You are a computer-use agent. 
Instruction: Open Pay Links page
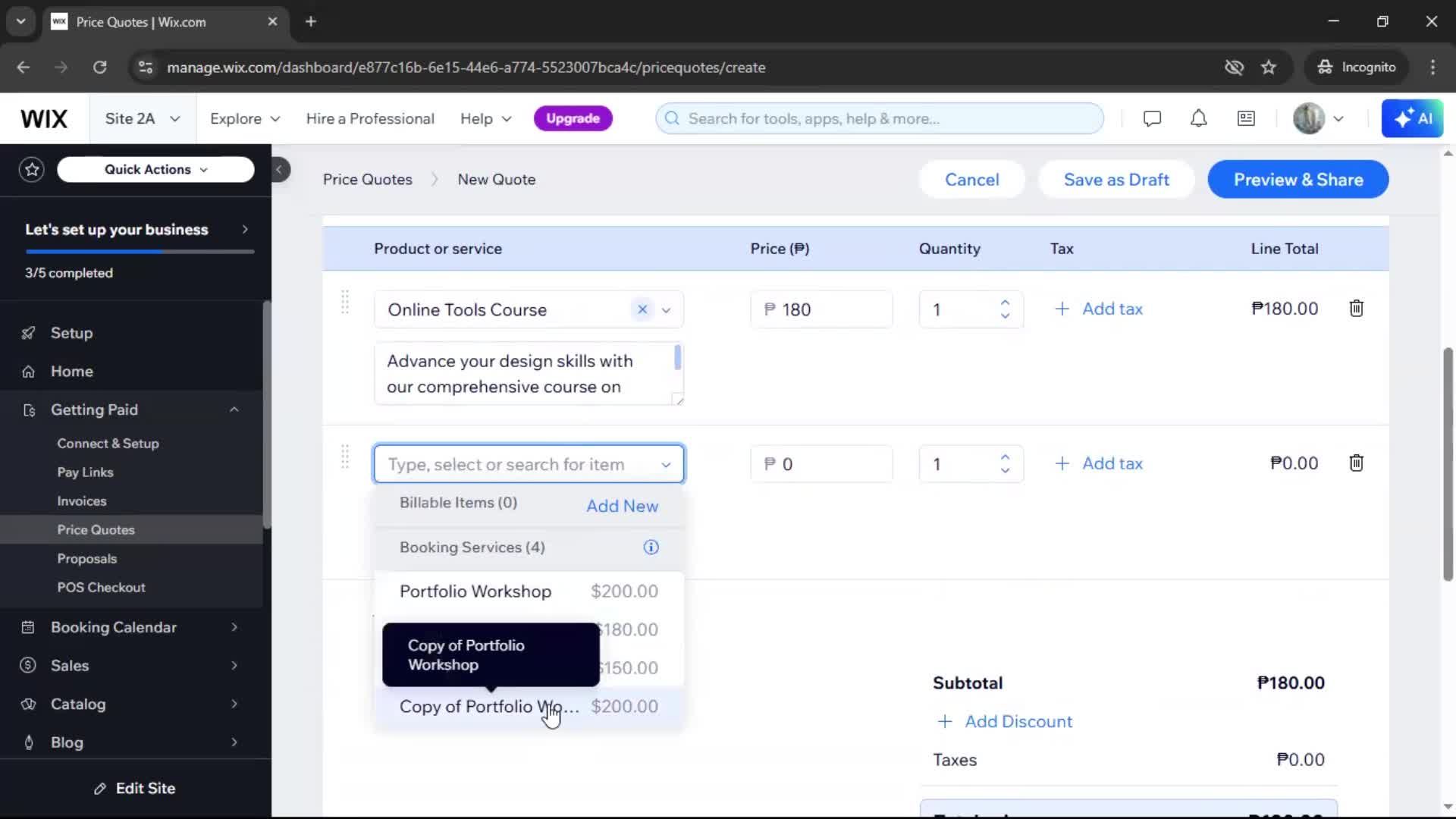pyautogui.click(x=85, y=472)
